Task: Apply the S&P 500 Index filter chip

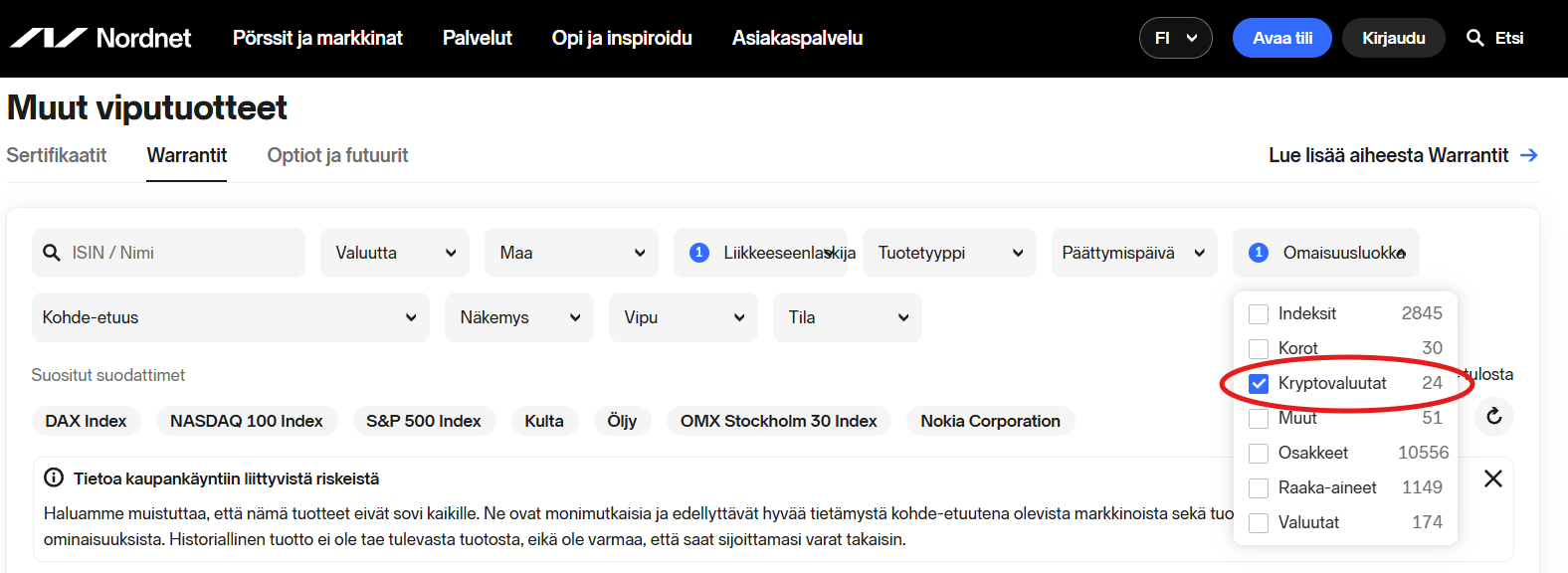Action: (x=424, y=421)
